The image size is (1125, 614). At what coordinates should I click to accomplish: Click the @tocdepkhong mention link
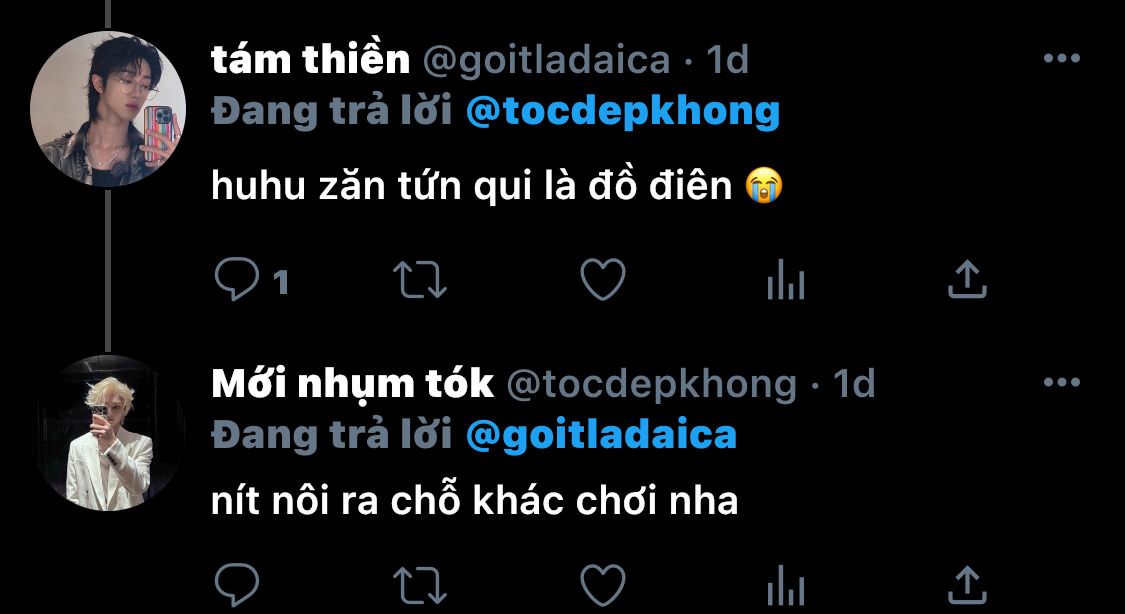point(623,112)
